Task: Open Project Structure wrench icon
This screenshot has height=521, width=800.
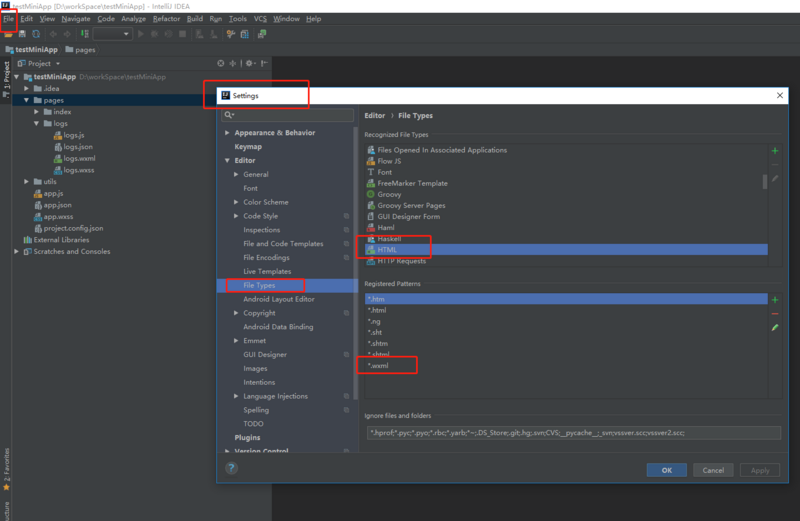Action: pyautogui.click(x=231, y=34)
